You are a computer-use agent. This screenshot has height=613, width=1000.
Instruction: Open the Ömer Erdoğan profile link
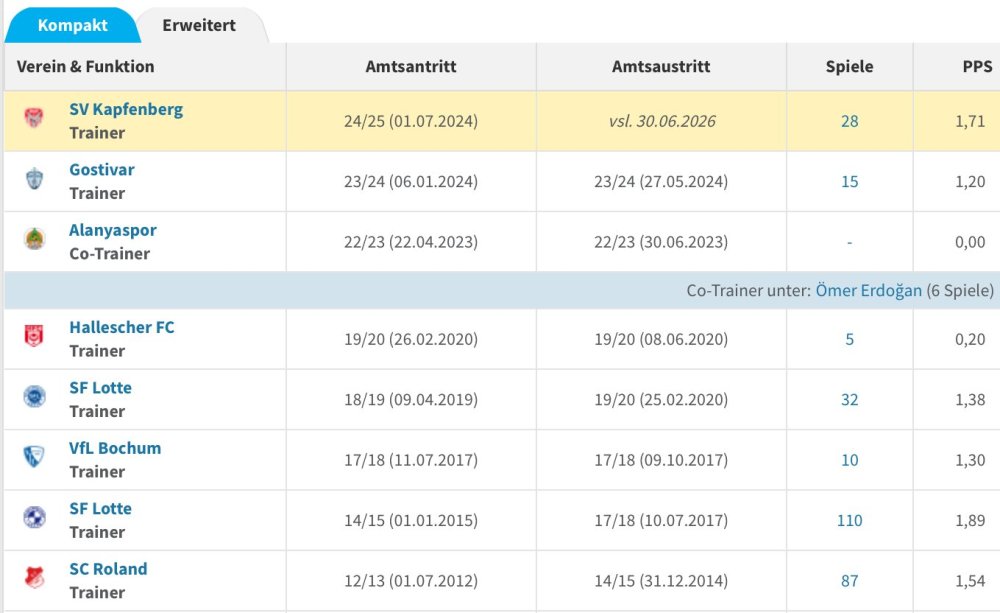pos(868,291)
